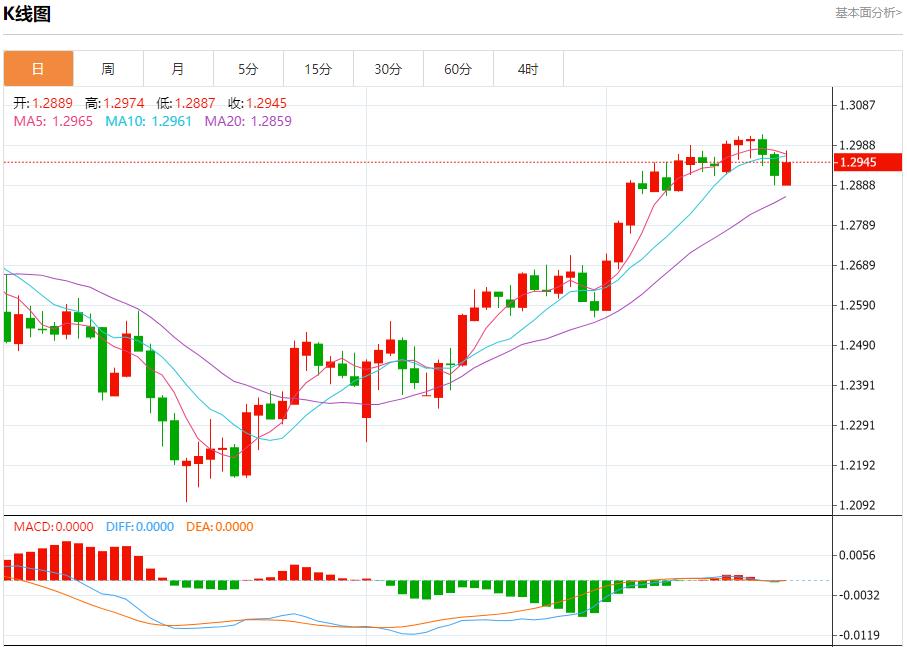
Task: Click the 1.2092 price axis label
Action: click(x=857, y=506)
